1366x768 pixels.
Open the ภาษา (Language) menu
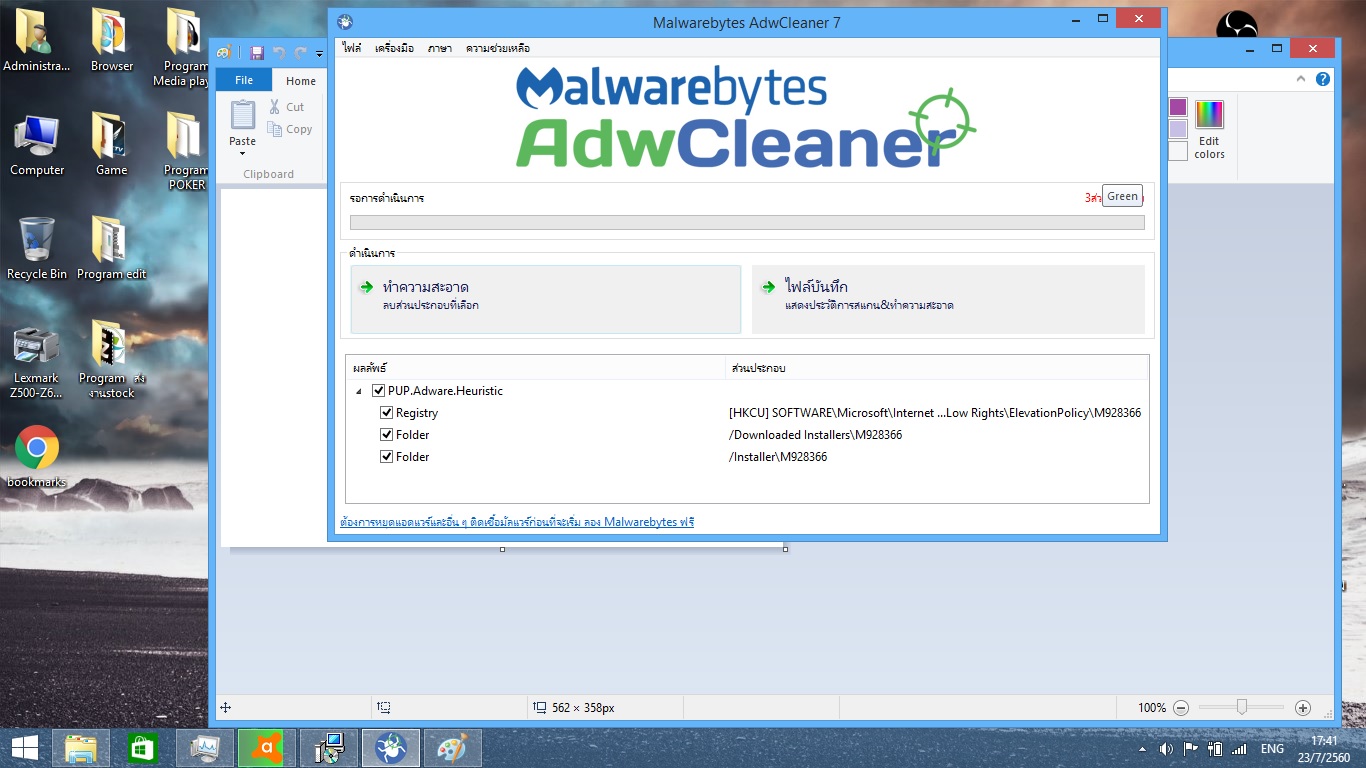439,48
